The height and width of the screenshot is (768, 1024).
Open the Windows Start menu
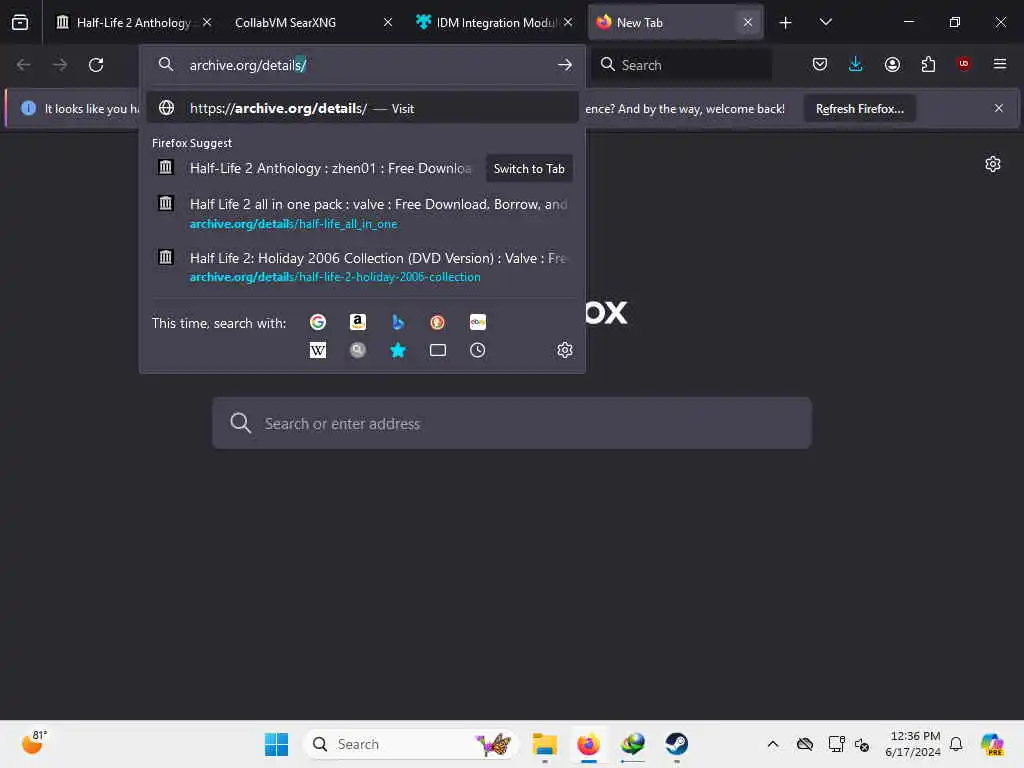point(276,744)
